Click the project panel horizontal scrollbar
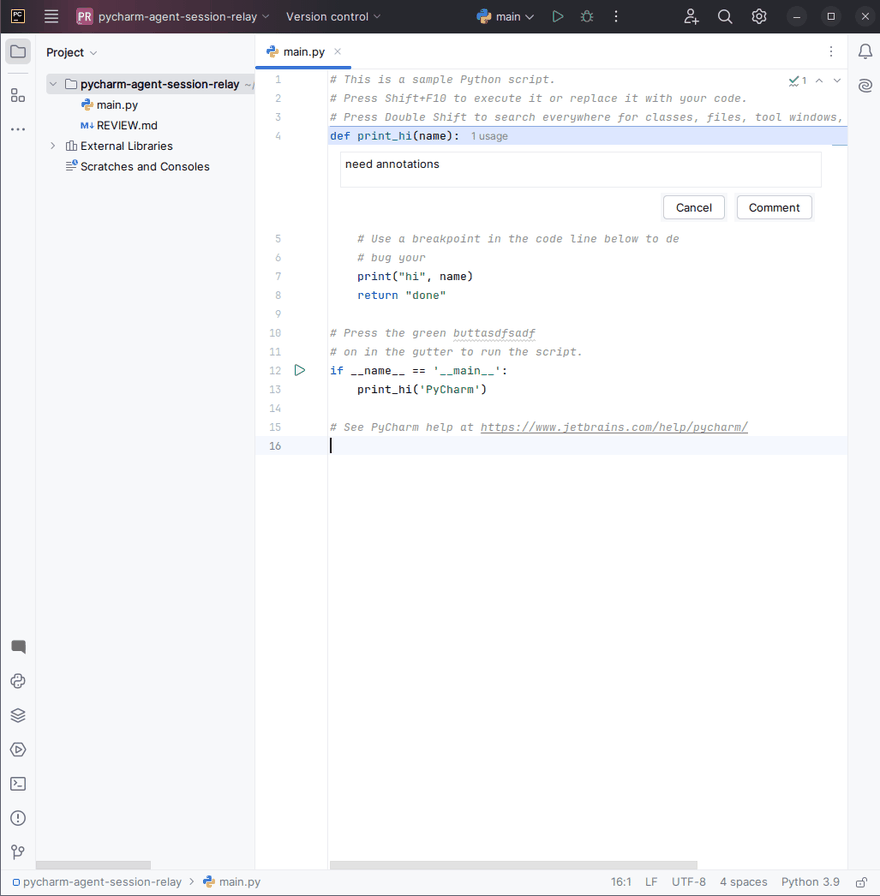880x896 pixels. 93,865
